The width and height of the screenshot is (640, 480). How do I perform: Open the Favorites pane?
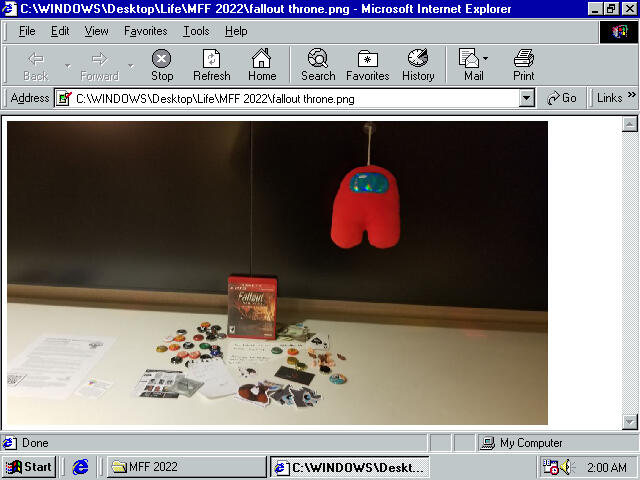tap(367, 65)
